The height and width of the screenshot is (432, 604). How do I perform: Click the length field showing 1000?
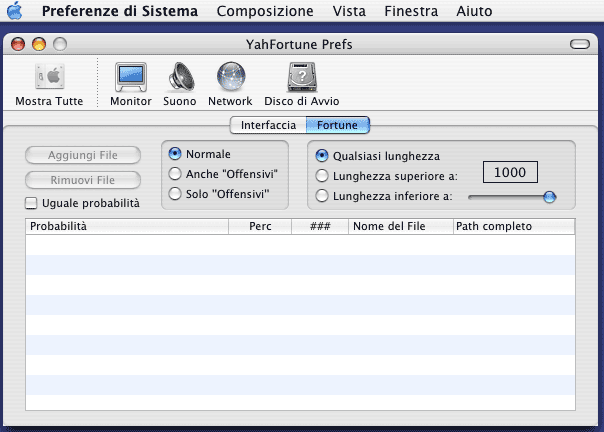[510, 173]
